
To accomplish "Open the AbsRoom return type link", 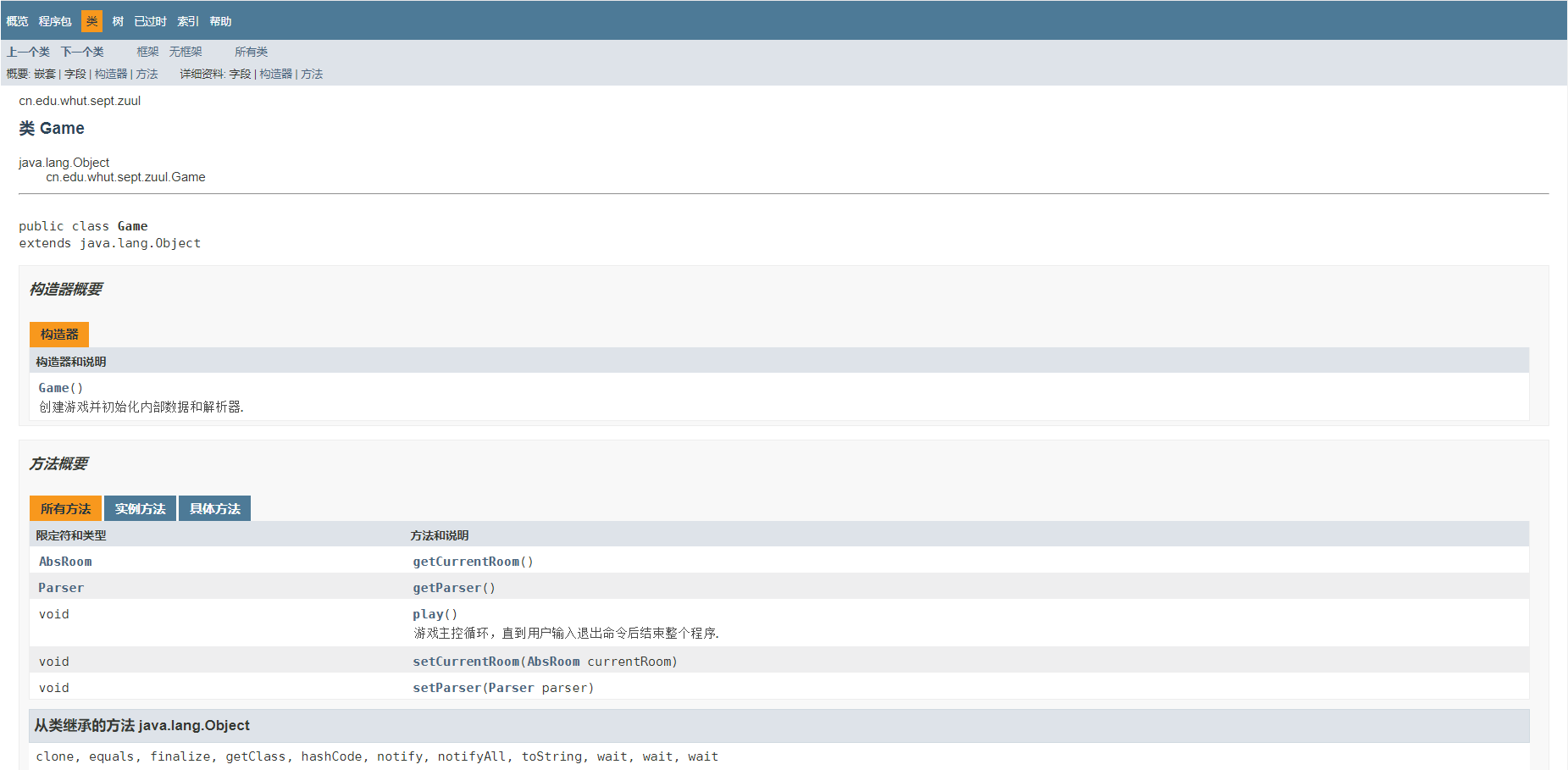I will click(x=65, y=562).
